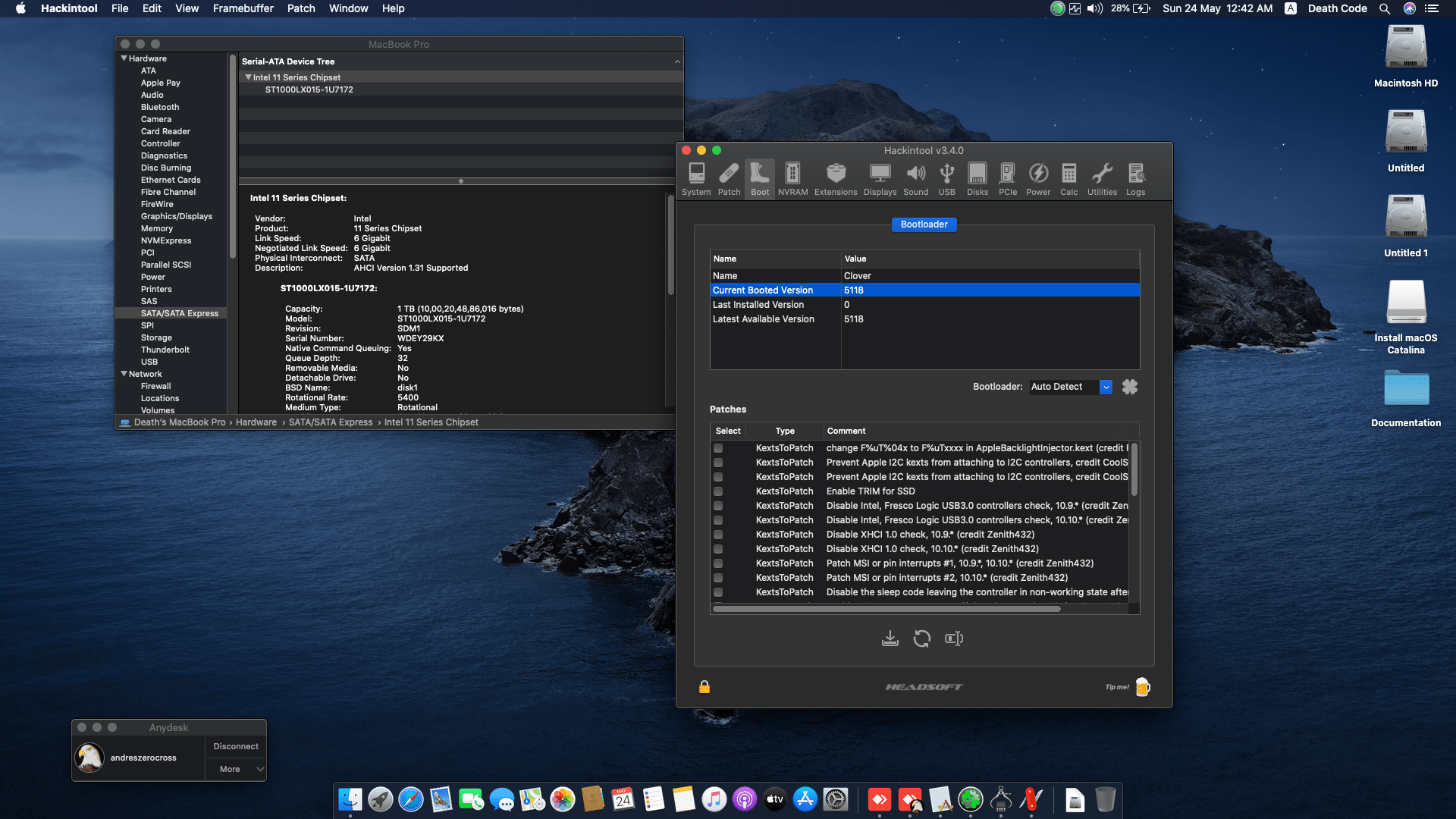Open the Framebuffer menu in the menu bar
The width and height of the screenshot is (1456, 819).
(x=242, y=8)
